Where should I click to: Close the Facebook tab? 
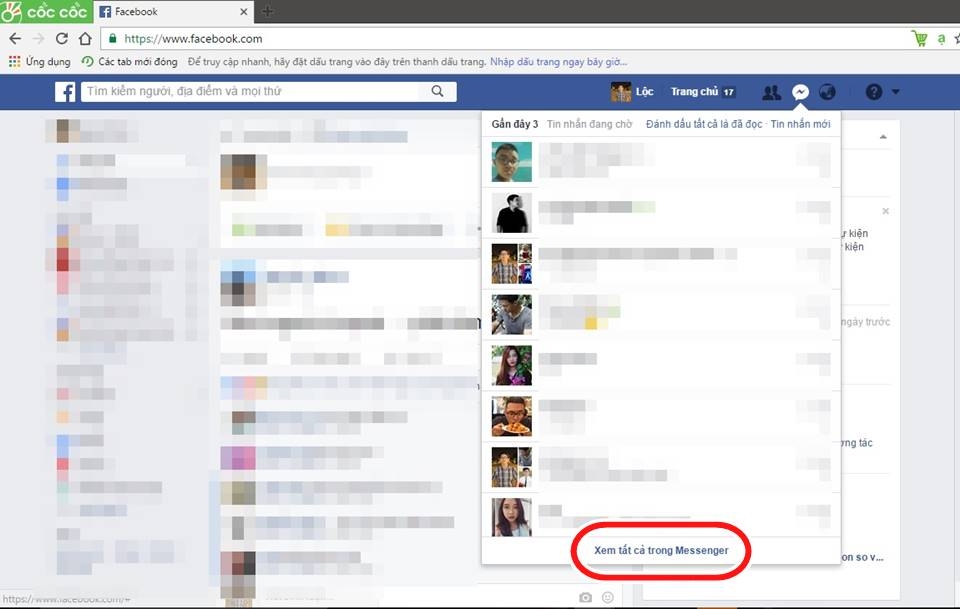coord(244,12)
